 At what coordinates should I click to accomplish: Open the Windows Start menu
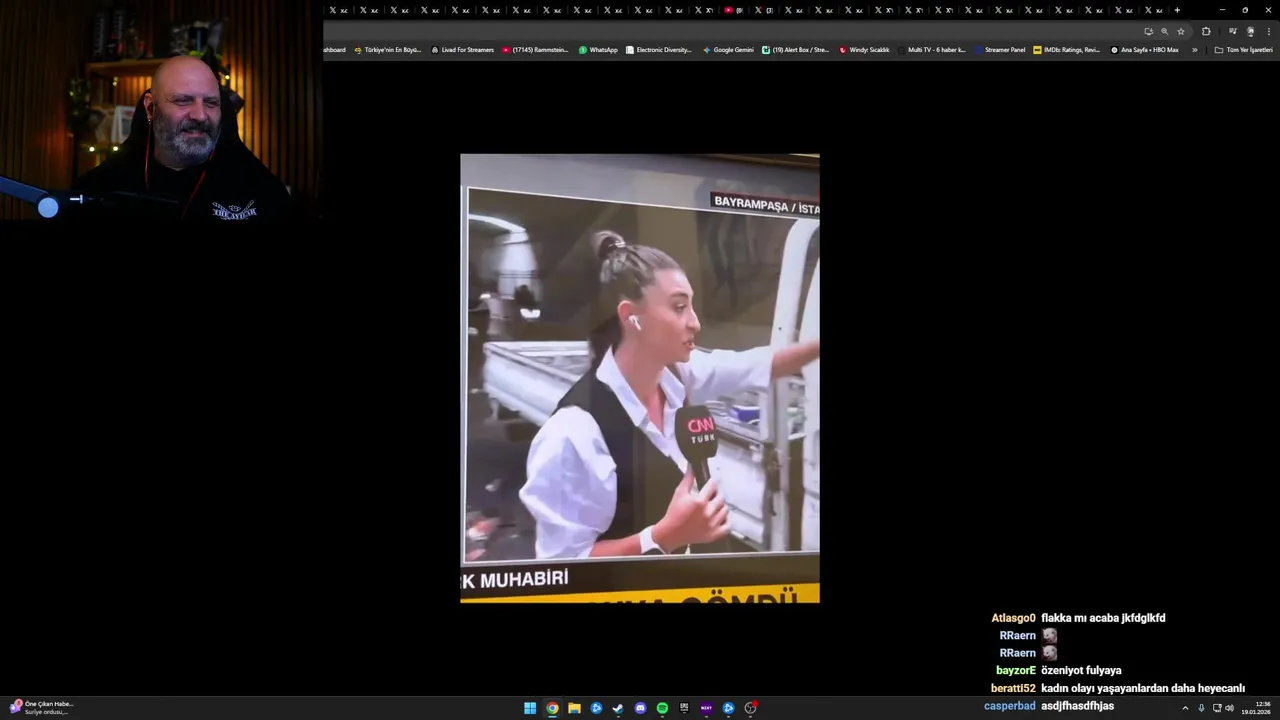(530, 708)
